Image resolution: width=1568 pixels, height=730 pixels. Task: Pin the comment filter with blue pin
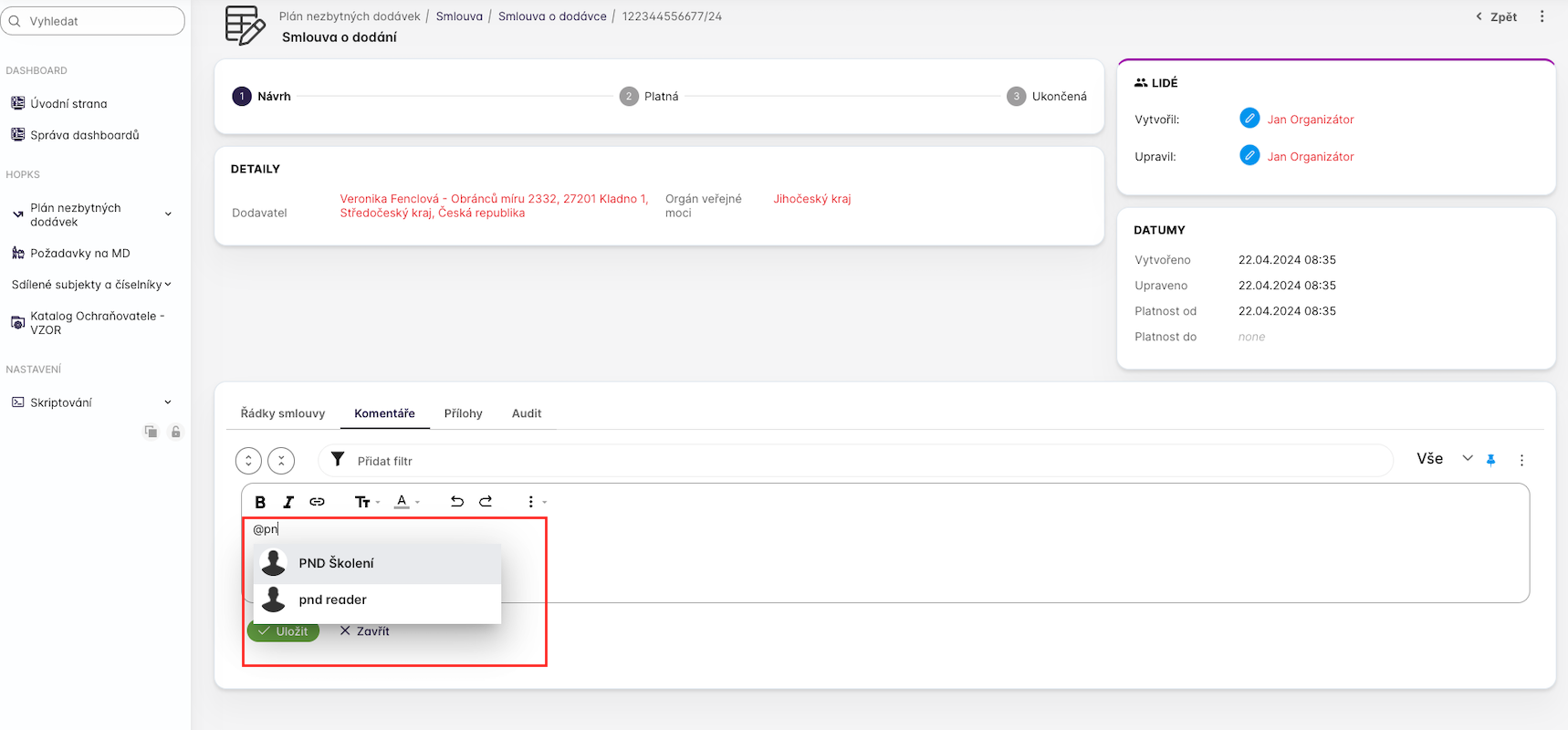(x=1490, y=460)
